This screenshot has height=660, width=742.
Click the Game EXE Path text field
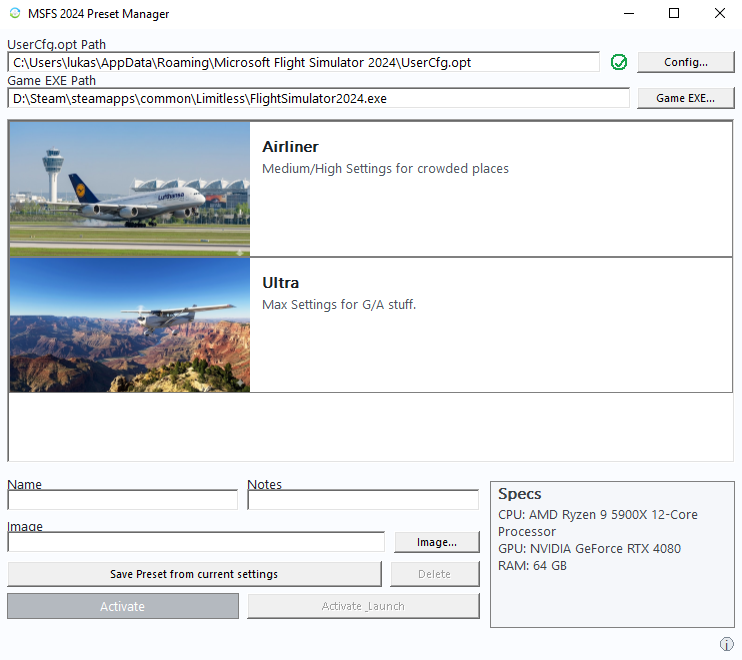(318, 98)
